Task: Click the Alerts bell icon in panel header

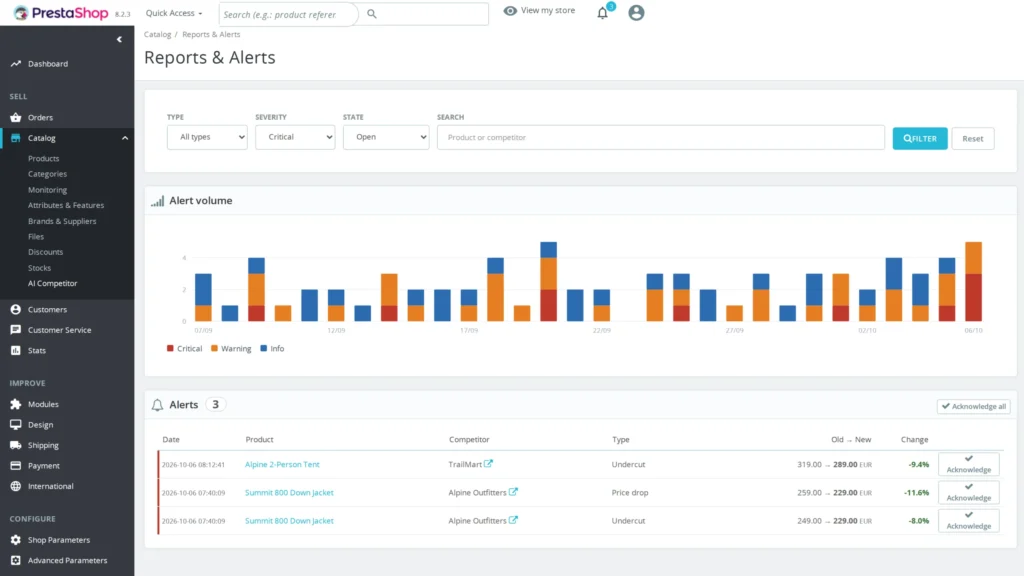Action: (157, 405)
